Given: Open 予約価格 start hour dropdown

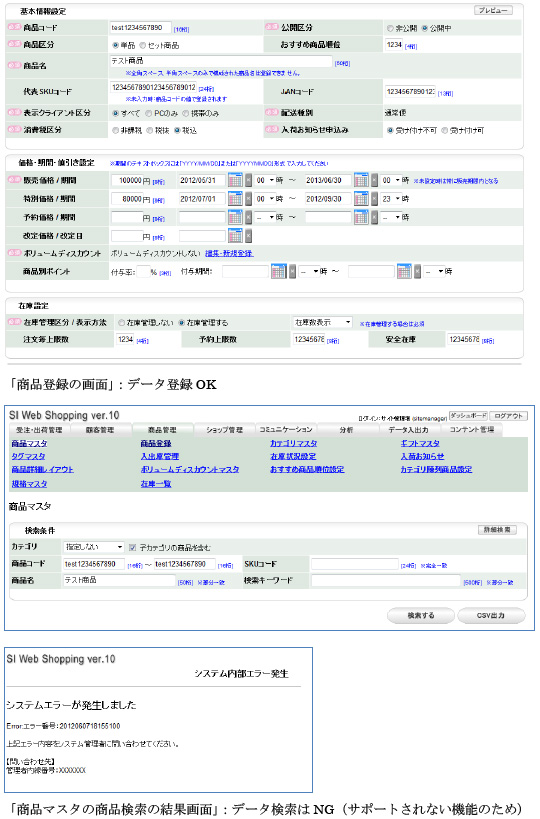Looking at the screenshot, I should pyautogui.click(x=265, y=217).
